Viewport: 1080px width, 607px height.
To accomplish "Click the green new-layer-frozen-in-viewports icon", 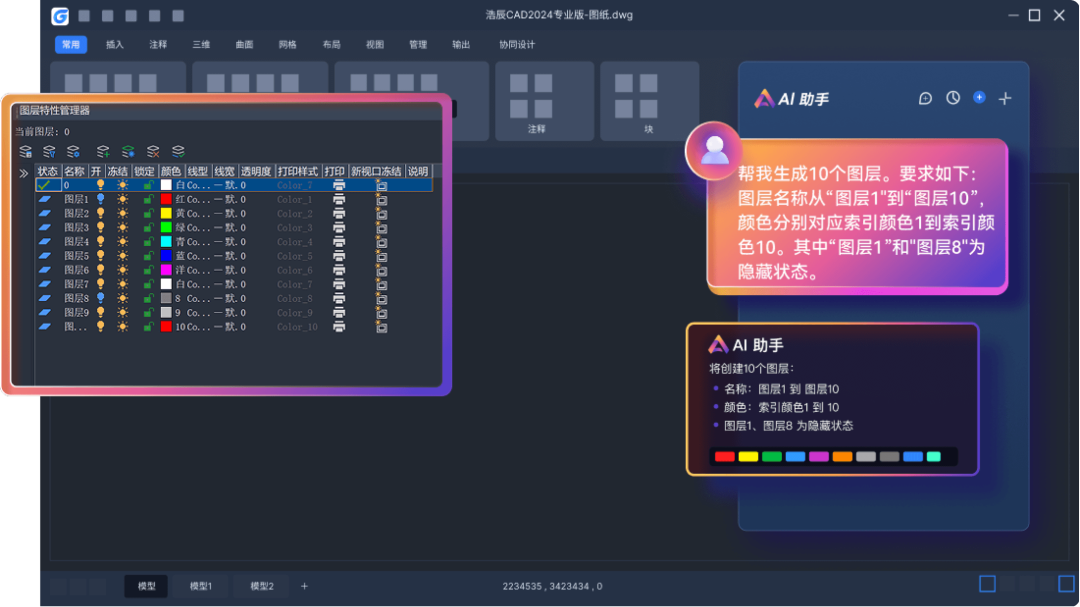I will click(x=127, y=151).
